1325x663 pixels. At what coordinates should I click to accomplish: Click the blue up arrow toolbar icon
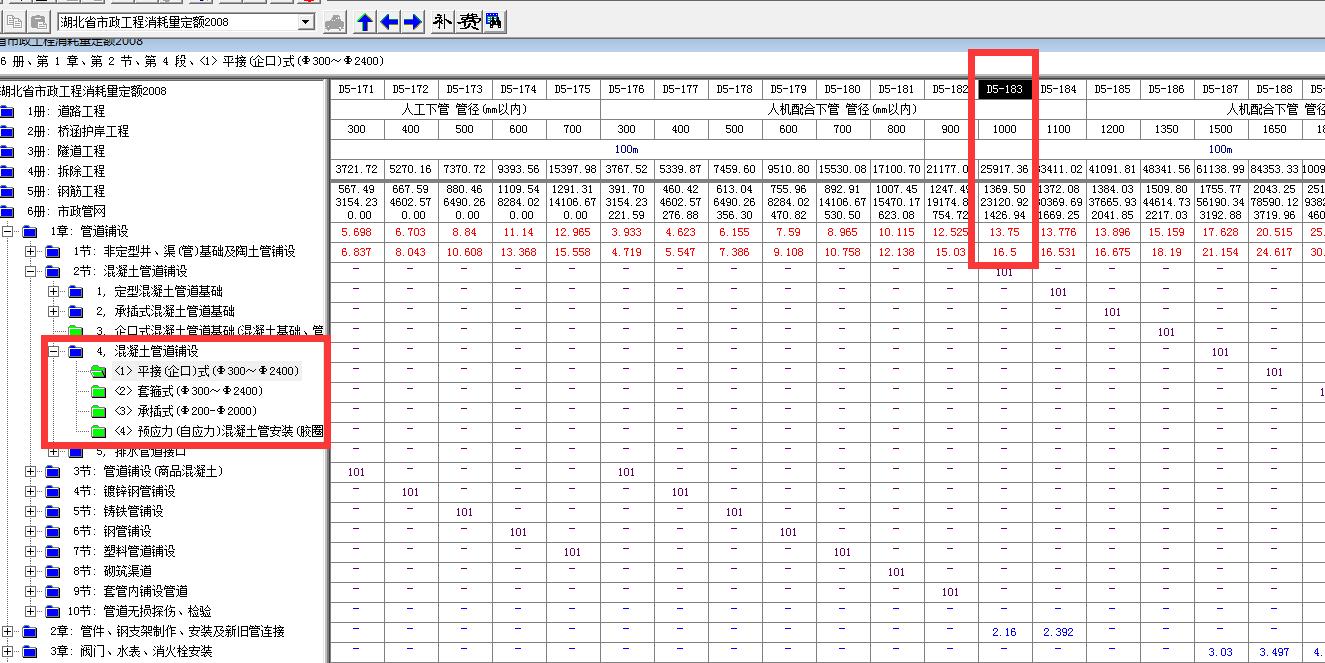coord(366,22)
